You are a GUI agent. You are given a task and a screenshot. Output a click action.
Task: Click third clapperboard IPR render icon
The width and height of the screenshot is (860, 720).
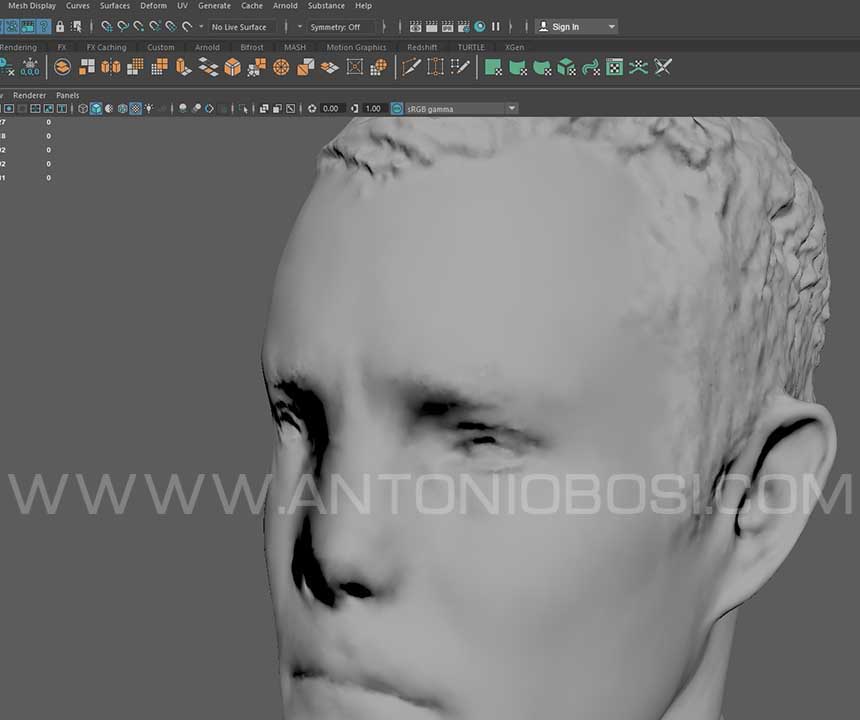(448, 26)
